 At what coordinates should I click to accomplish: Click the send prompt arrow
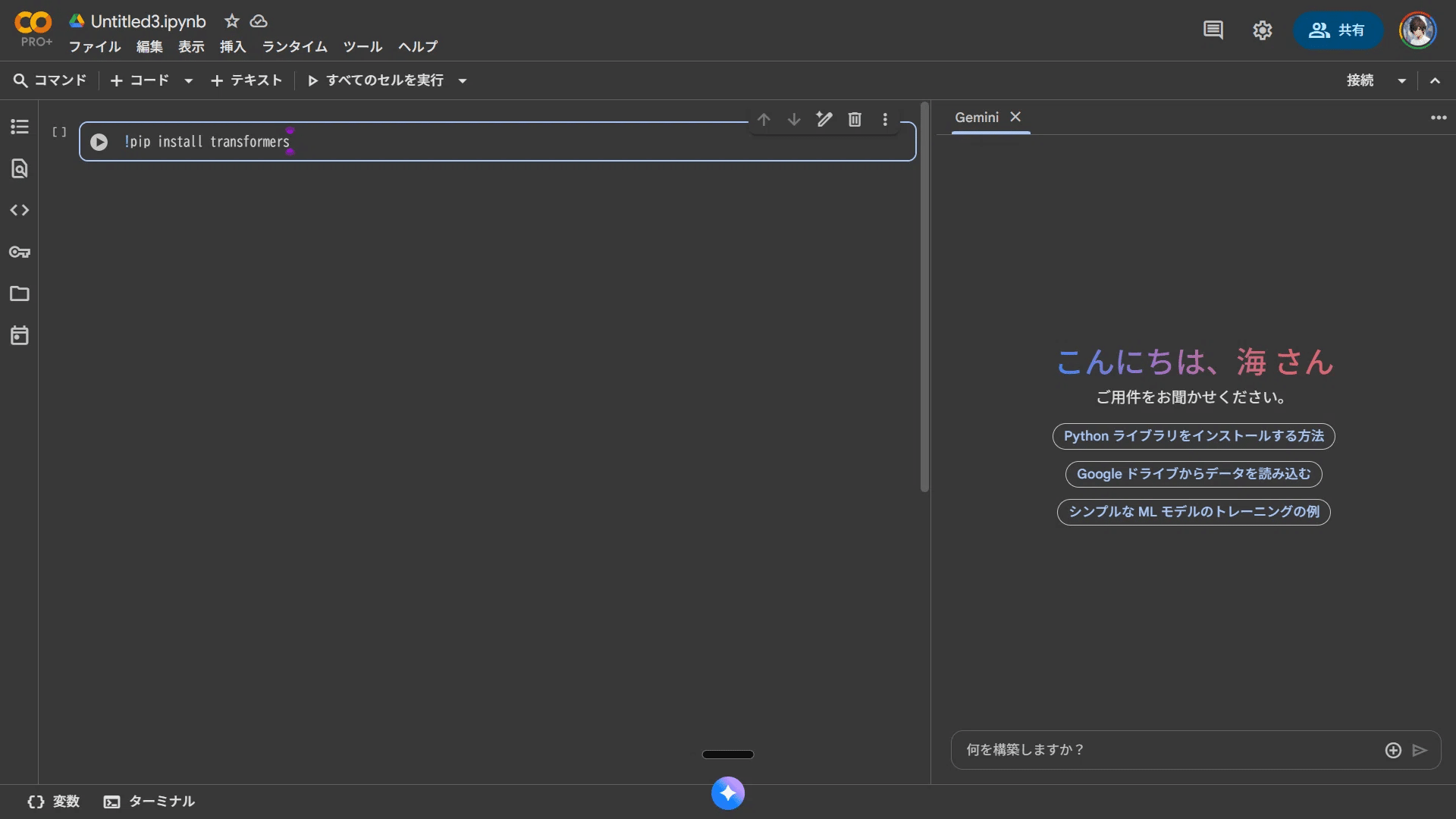(x=1420, y=750)
